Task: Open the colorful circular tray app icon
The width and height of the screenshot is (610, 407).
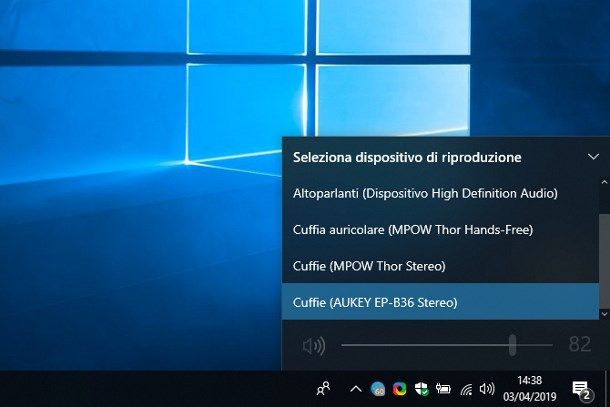Action: click(x=399, y=389)
